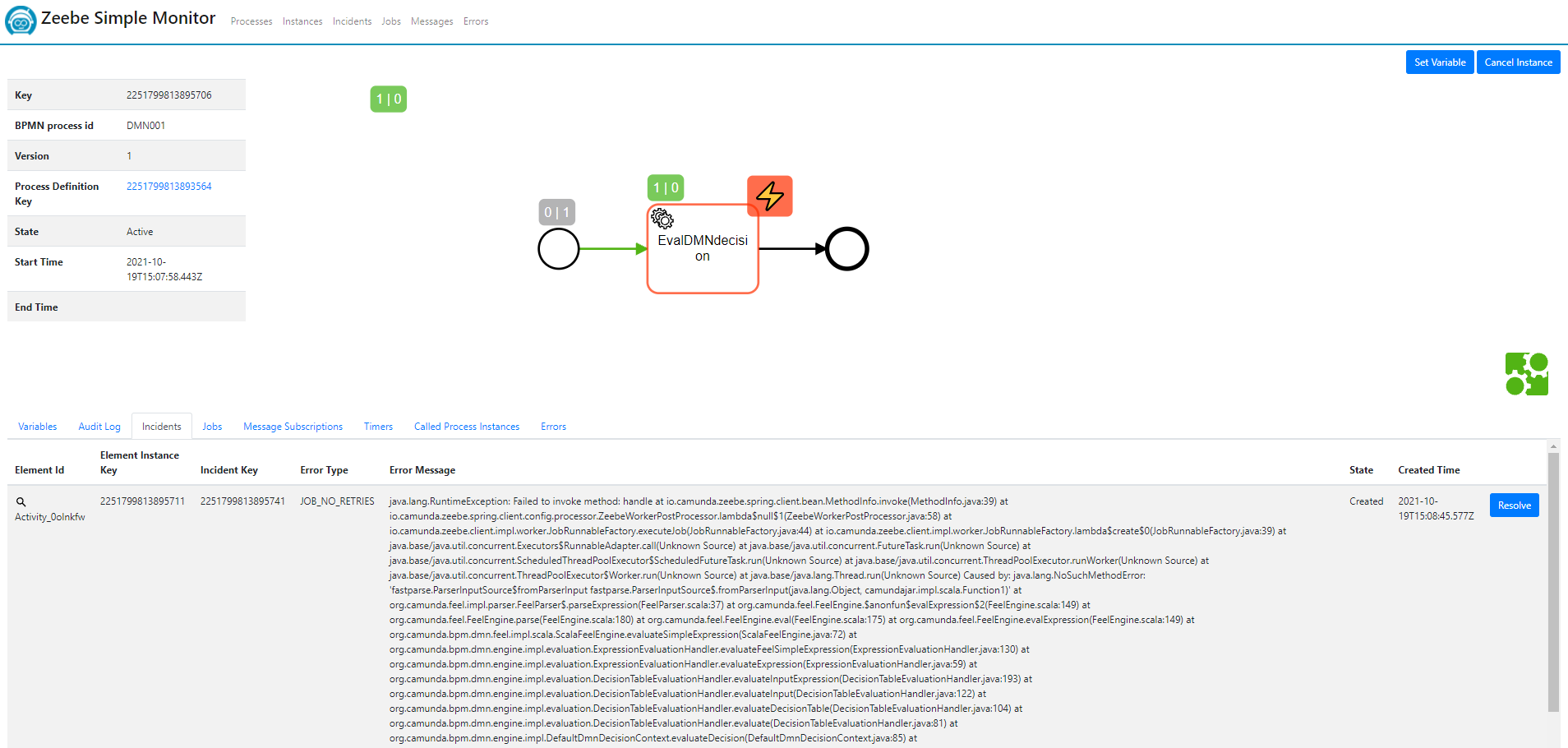This screenshot has height=748, width=1568.
Task: Open the Called Process Instances tab
Action: pos(466,426)
